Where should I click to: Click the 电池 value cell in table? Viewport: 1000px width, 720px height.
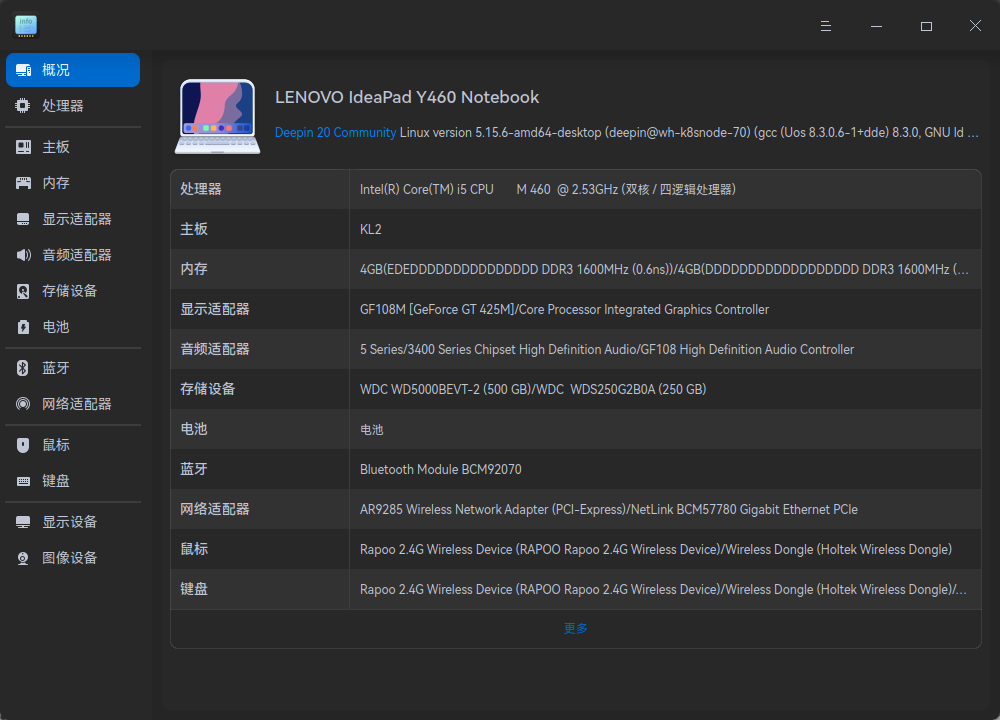point(372,430)
